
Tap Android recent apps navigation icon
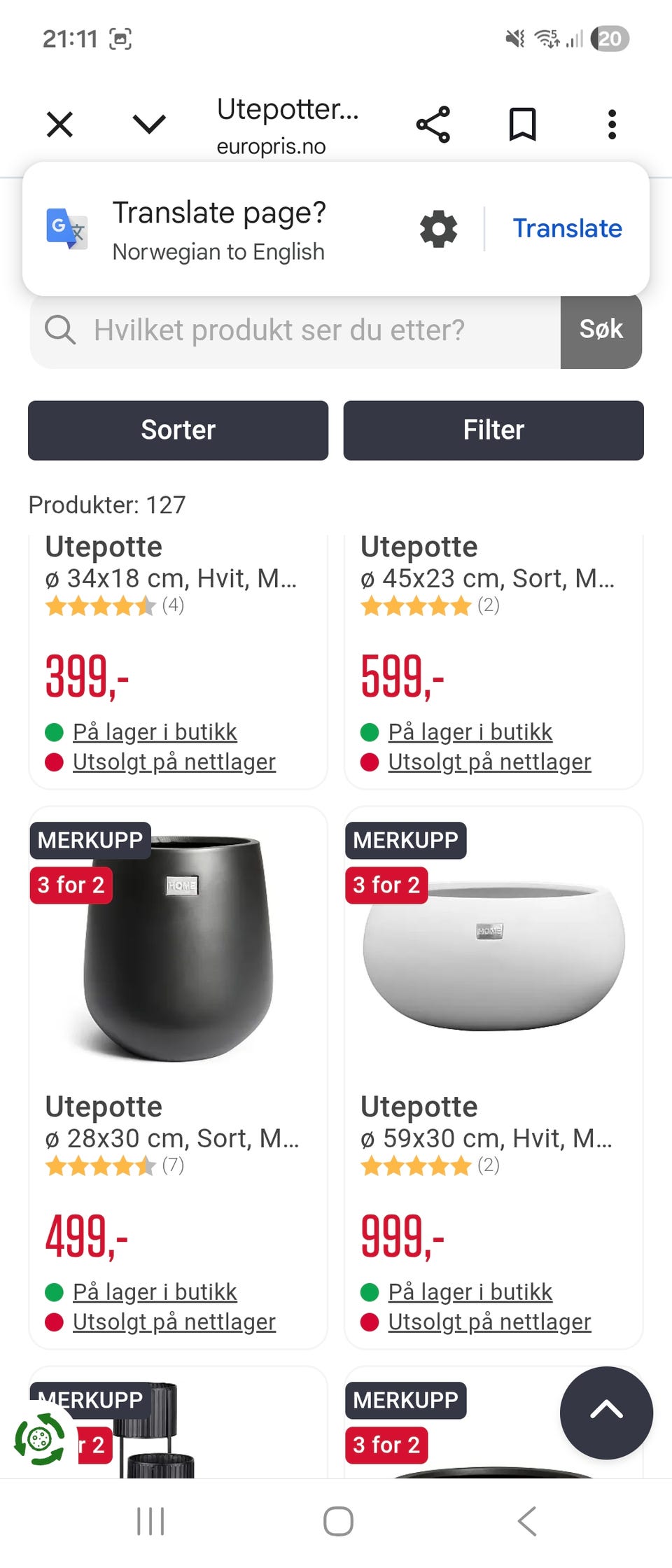[x=150, y=1521]
